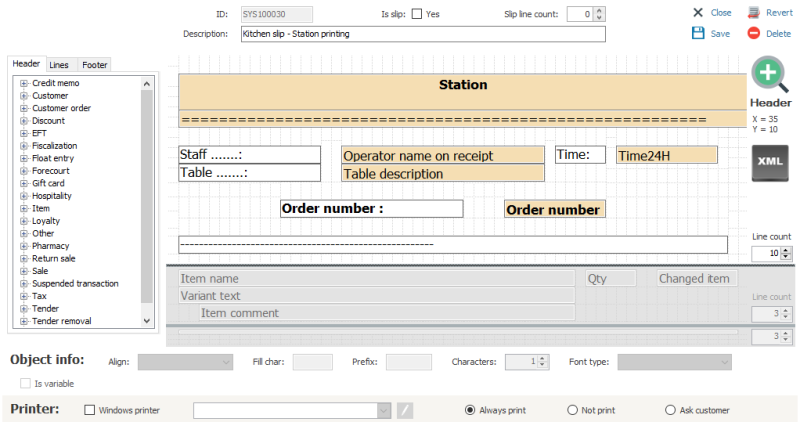Select the Always print radio button
800x422 pixels.
coord(470,410)
